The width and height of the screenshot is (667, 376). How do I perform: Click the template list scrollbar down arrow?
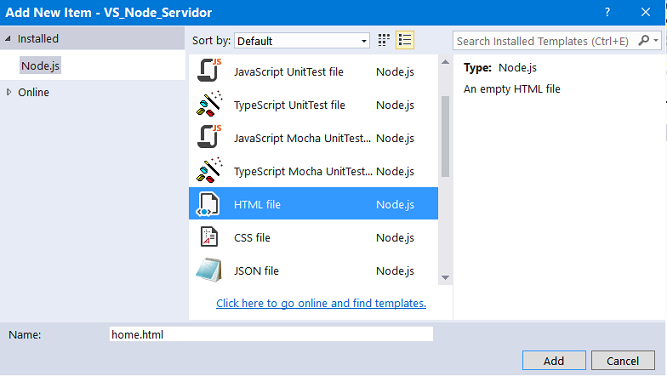point(445,278)
